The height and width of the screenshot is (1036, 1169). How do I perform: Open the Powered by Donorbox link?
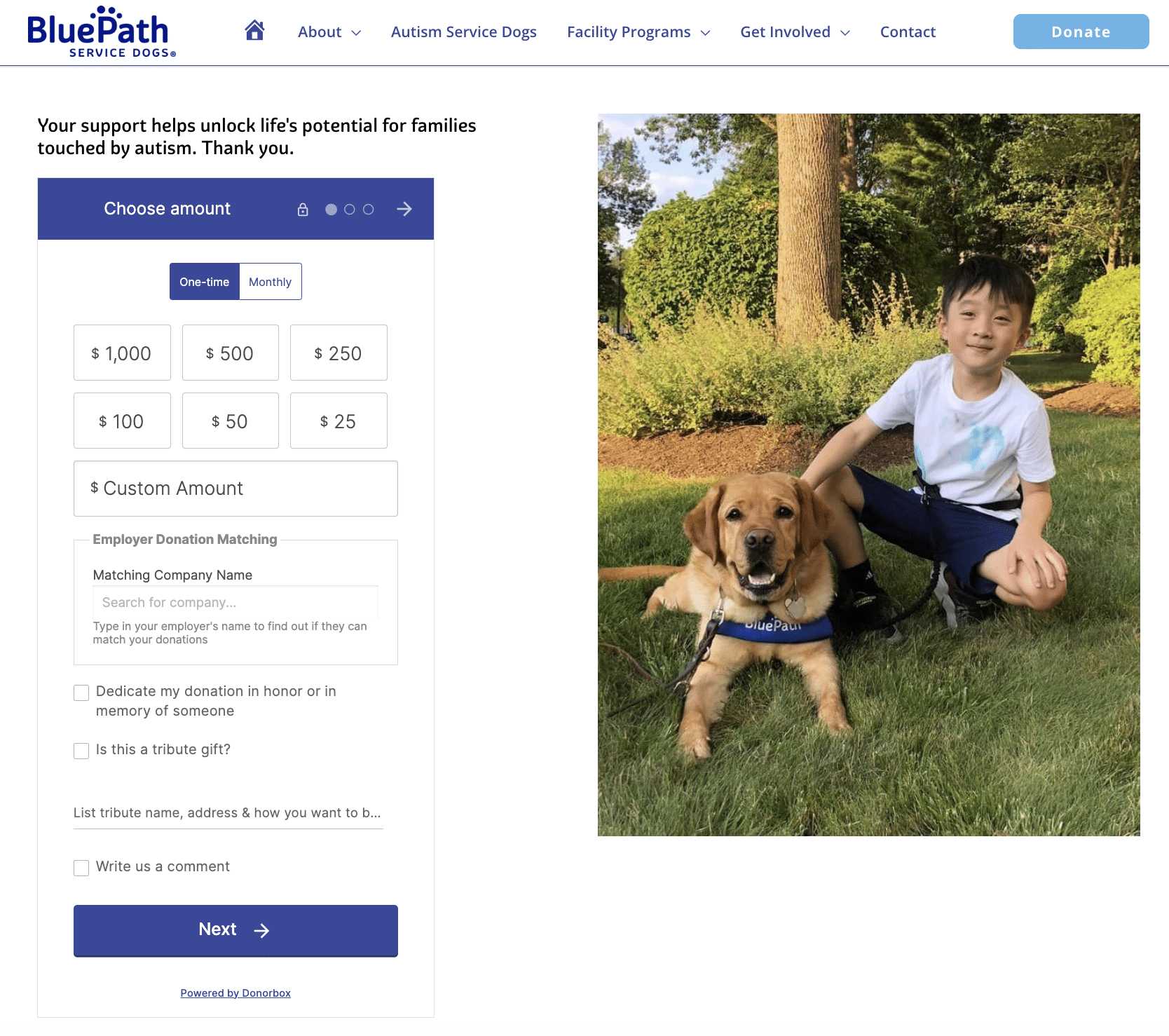235,993
